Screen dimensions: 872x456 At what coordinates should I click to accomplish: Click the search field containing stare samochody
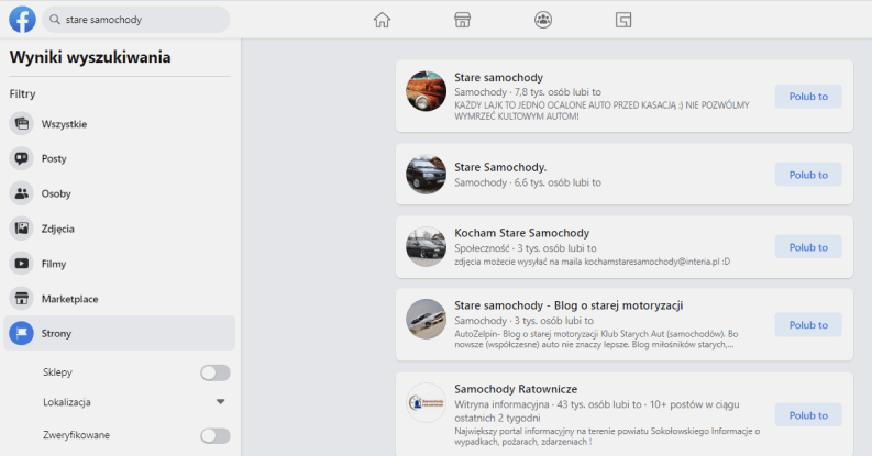tap(136, 19)
